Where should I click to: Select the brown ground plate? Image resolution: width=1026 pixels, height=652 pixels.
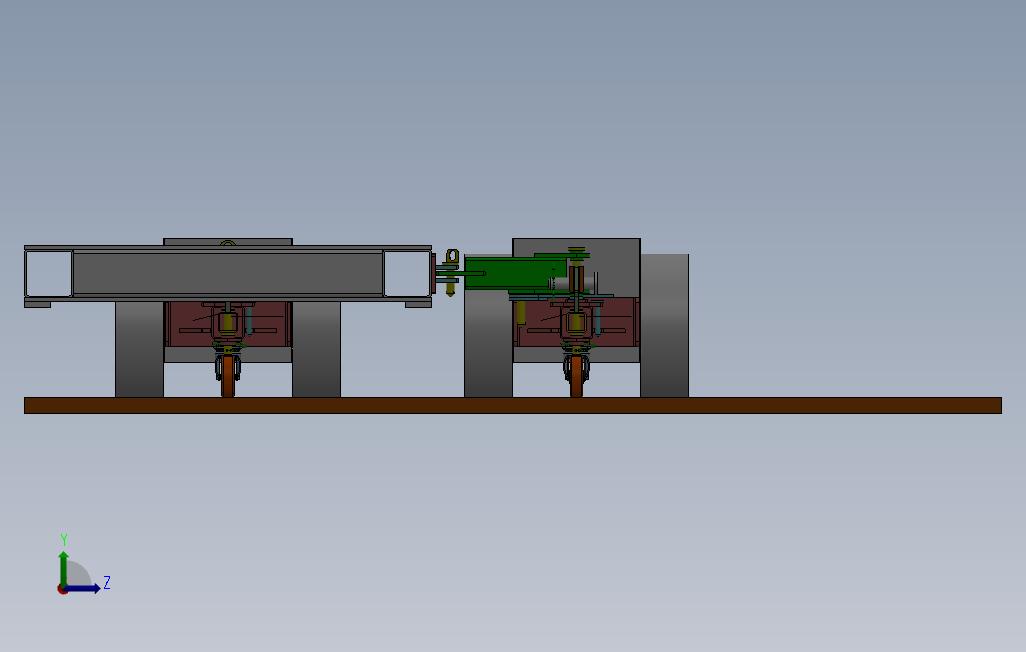click(x=513, y=405)
